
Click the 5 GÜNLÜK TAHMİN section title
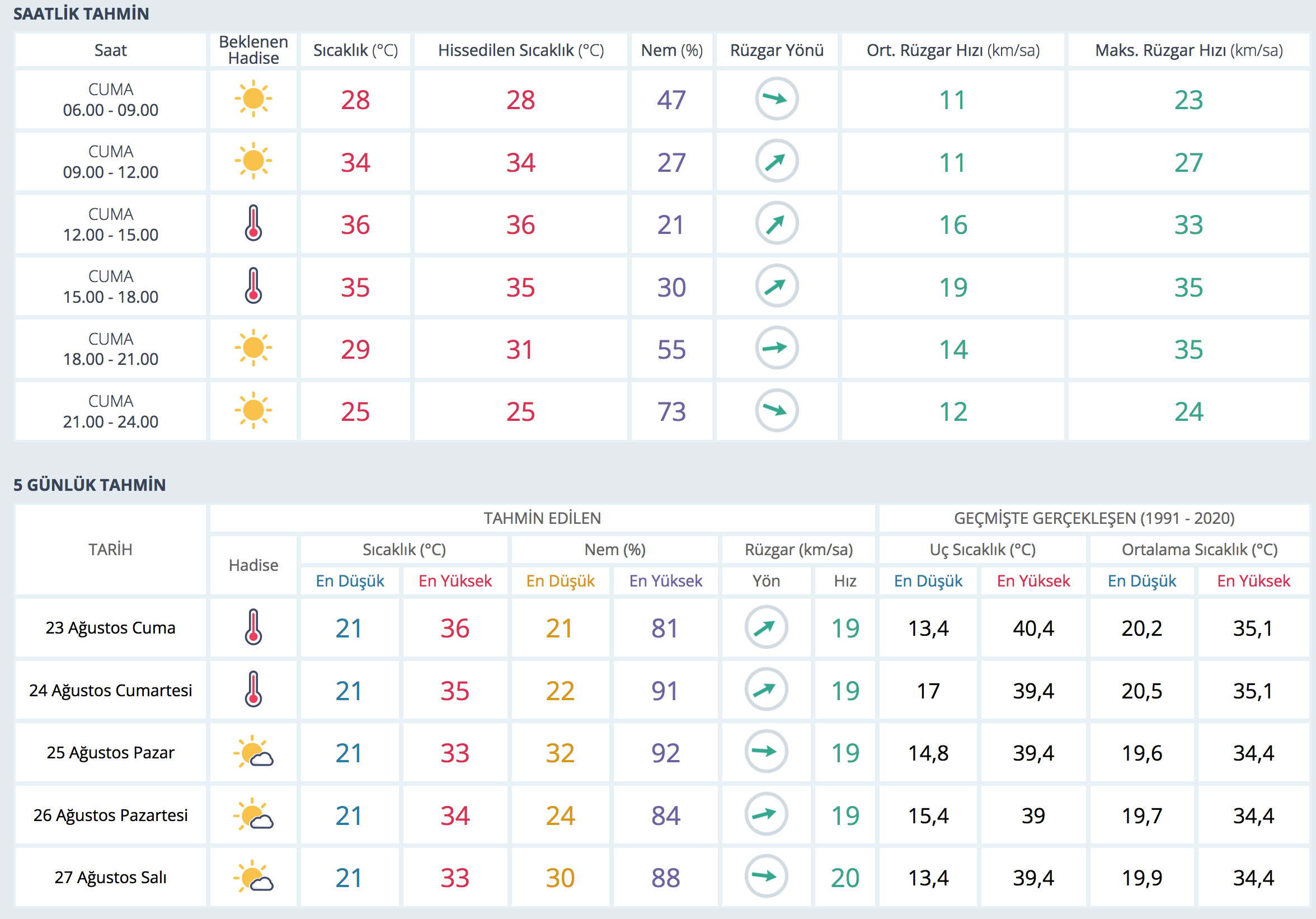coord(90,485)
